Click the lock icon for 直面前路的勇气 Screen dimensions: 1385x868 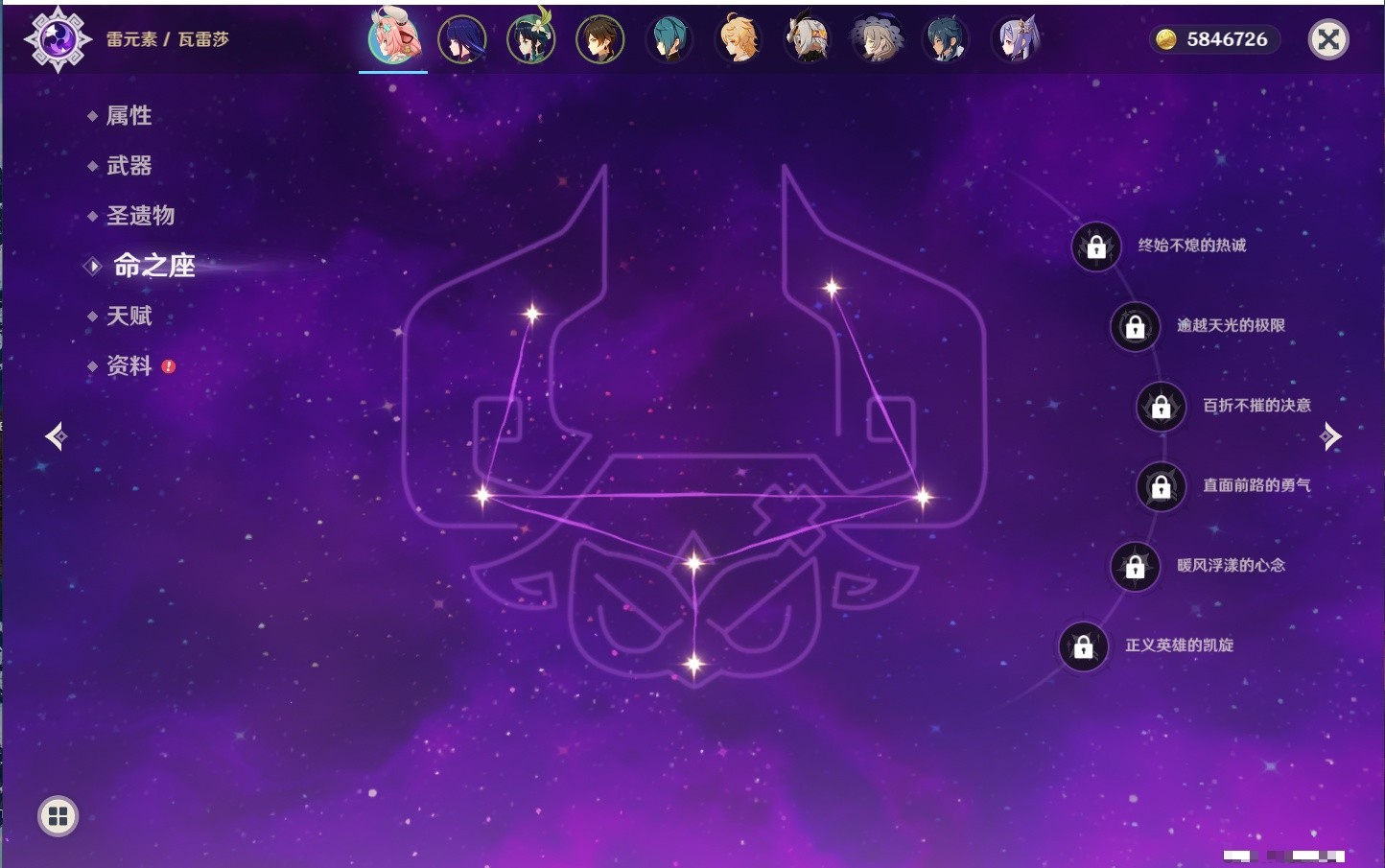click(x=1161, y=487)
